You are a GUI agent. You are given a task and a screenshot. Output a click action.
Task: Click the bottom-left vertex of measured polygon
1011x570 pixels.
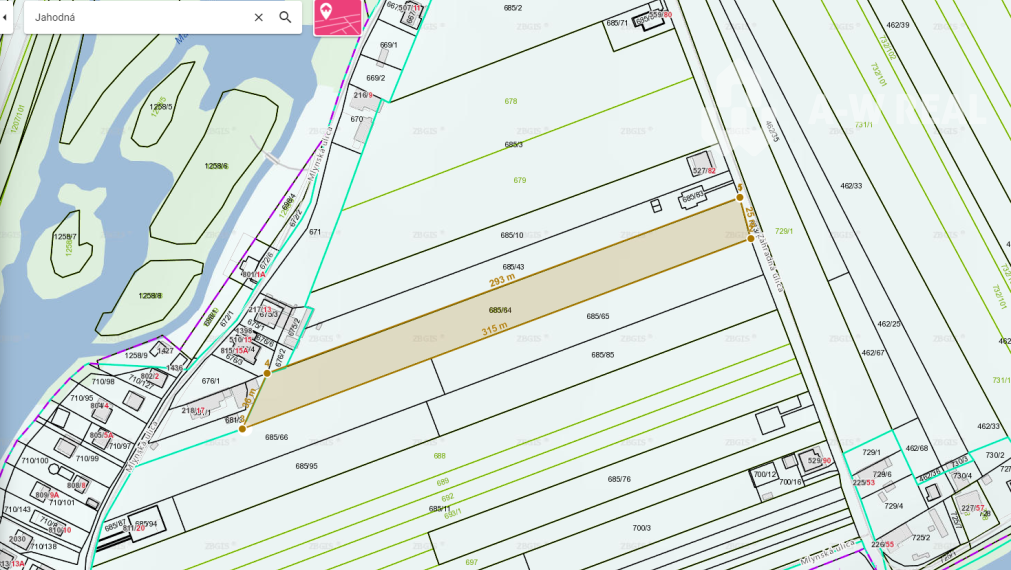[x=242, y=429]
